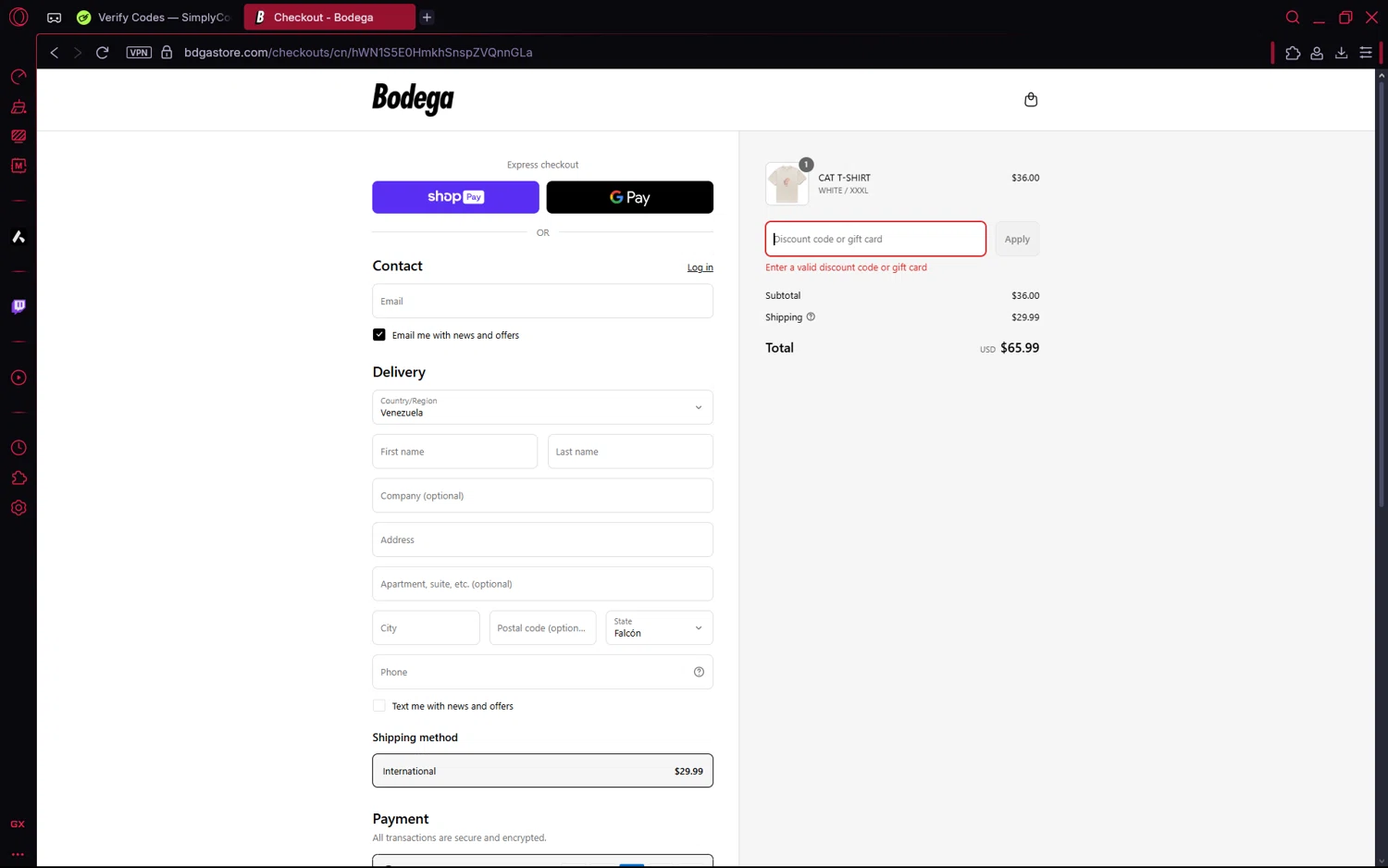Image resolution: width=1388 pixels, height=868 pixels.
Task: Open GX Cleaner icon in sidebar
Action: [19, 106]
